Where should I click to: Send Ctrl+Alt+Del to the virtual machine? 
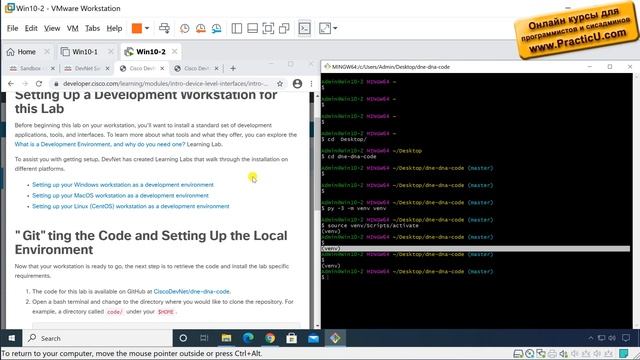click(x=164, y=28)
